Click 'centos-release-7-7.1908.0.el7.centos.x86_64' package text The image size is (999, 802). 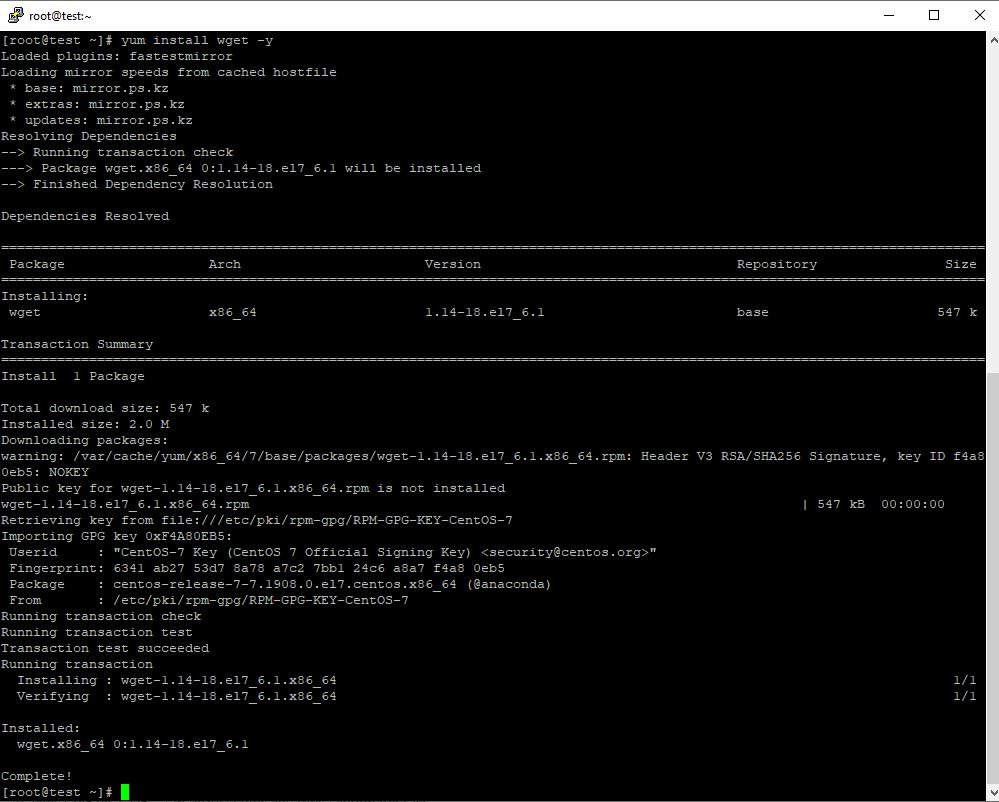click(x=285, y=584)
